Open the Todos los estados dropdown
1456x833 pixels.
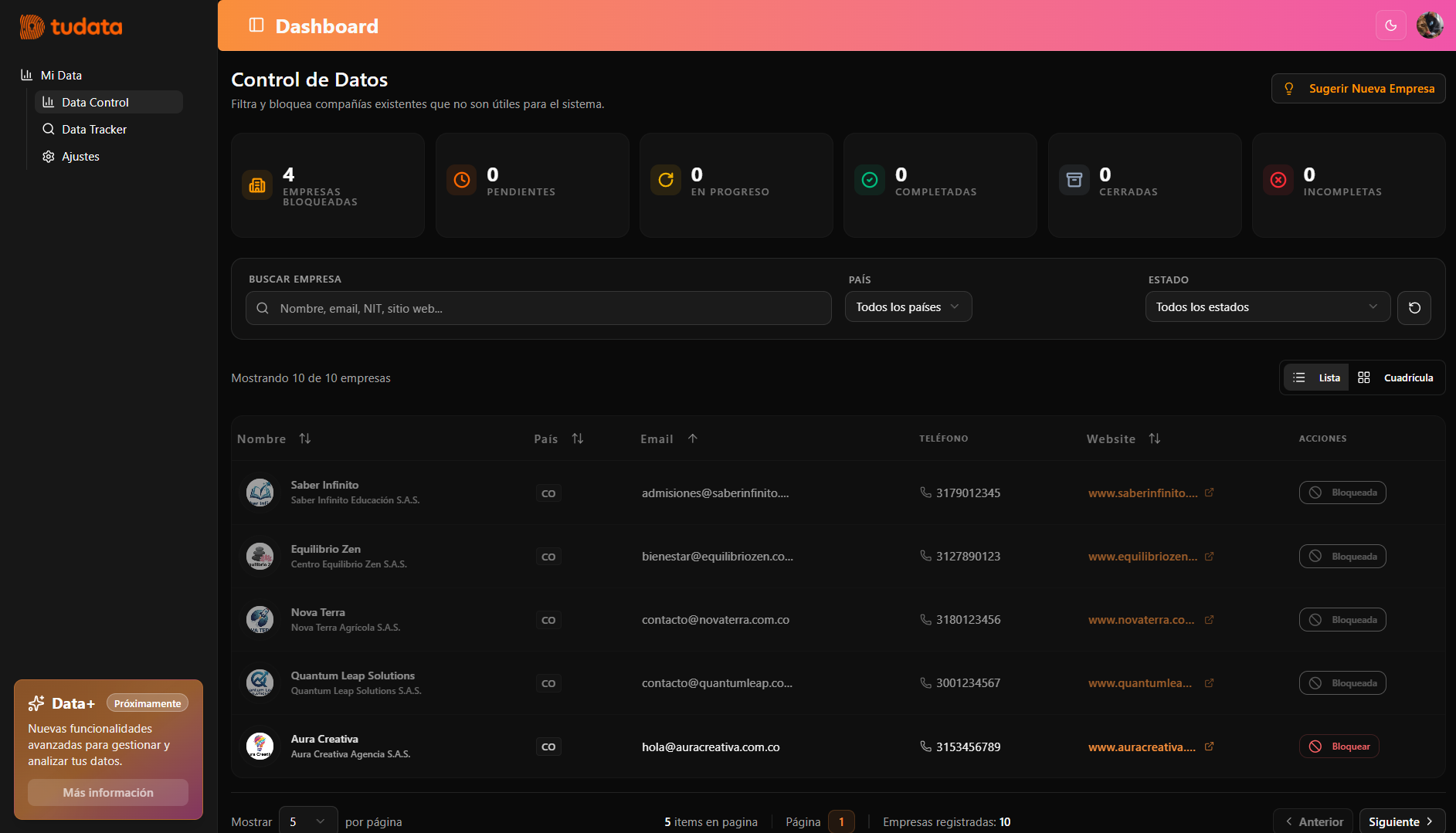click(x=1267, y=307)
